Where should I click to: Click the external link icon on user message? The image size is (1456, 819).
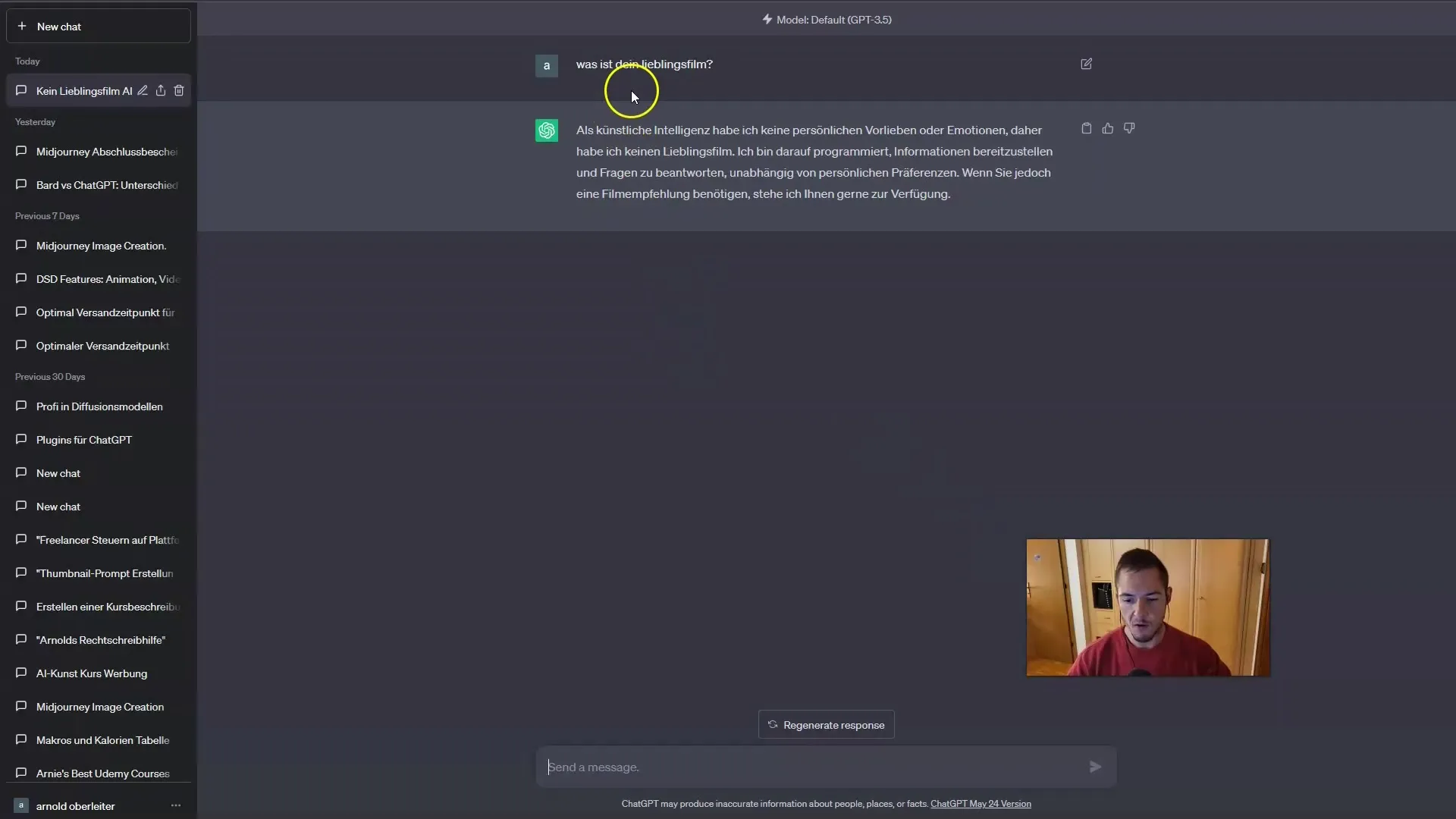(x=1086, y=63)
